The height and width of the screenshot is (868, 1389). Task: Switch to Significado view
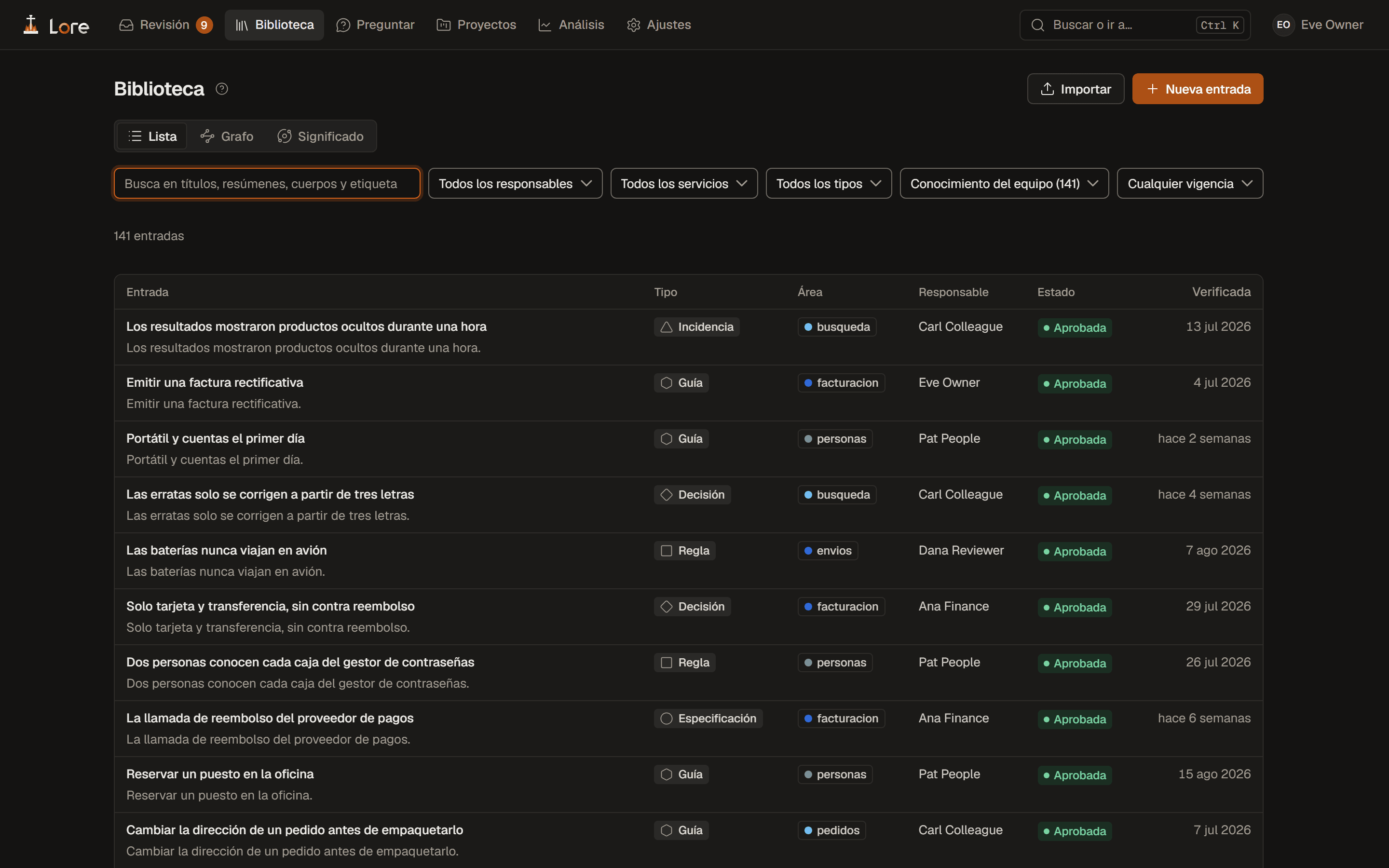[x=320, y=136]
